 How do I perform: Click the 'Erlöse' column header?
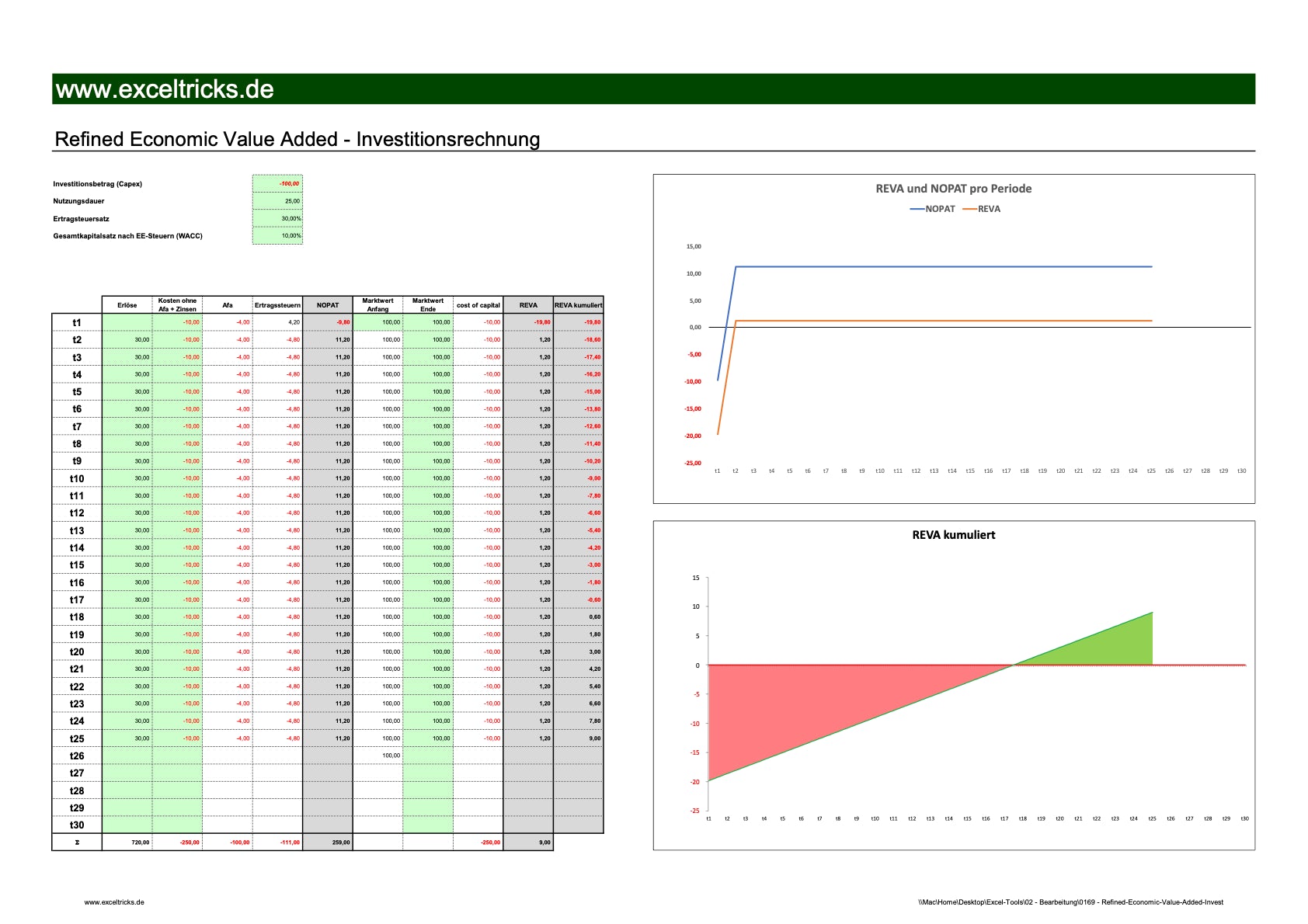[127, 305]
